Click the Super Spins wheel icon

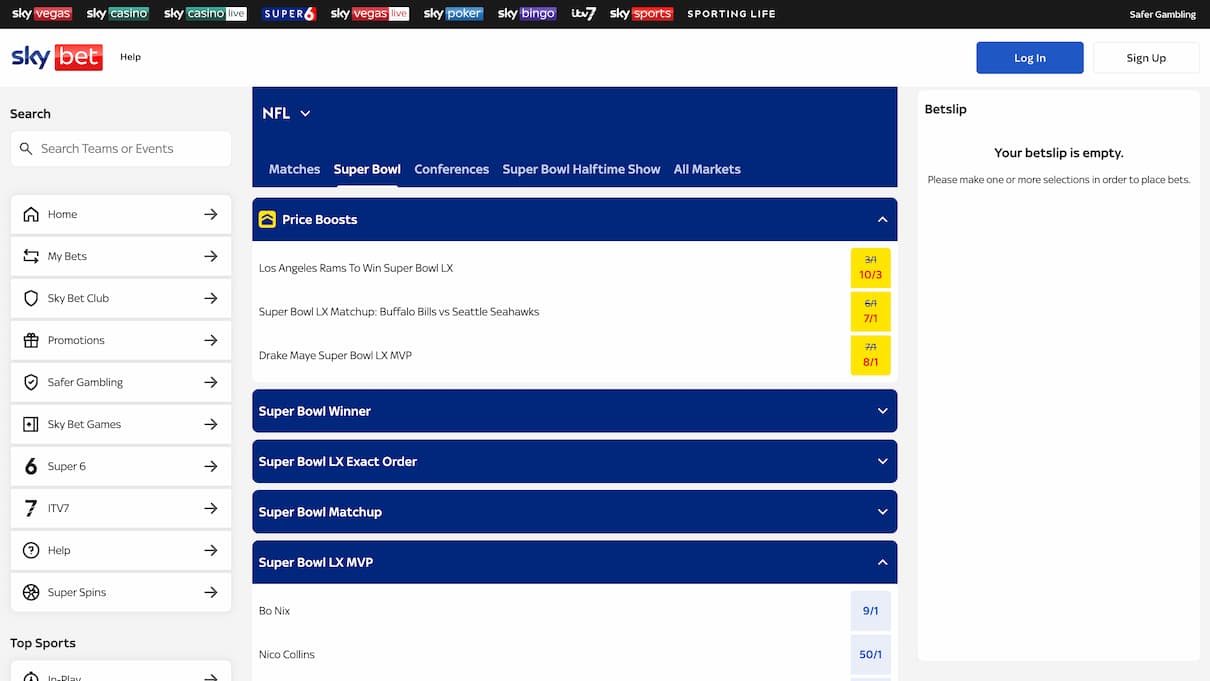point(31,592)
